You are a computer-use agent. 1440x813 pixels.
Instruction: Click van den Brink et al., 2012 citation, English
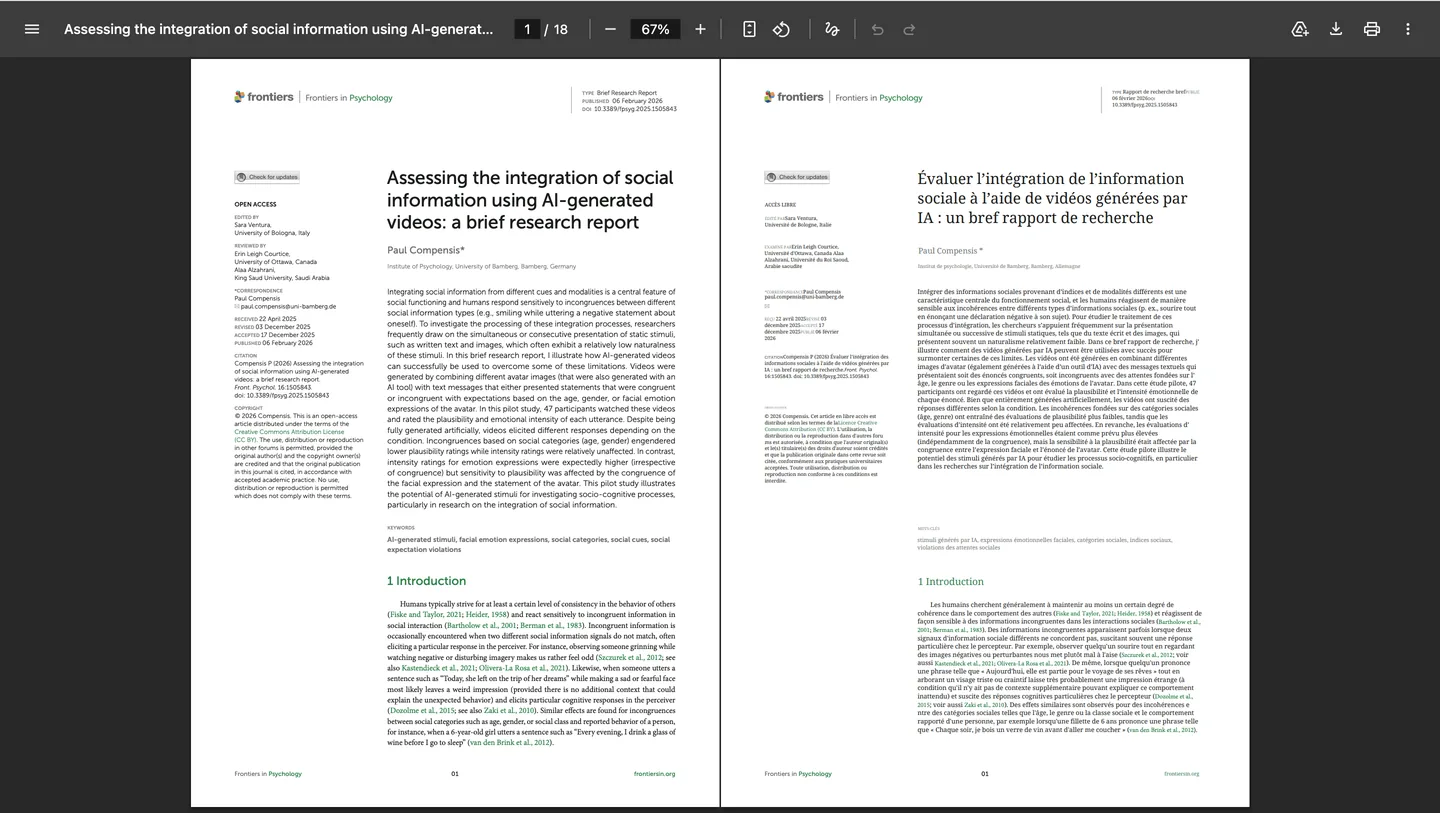tap(509, 742)
